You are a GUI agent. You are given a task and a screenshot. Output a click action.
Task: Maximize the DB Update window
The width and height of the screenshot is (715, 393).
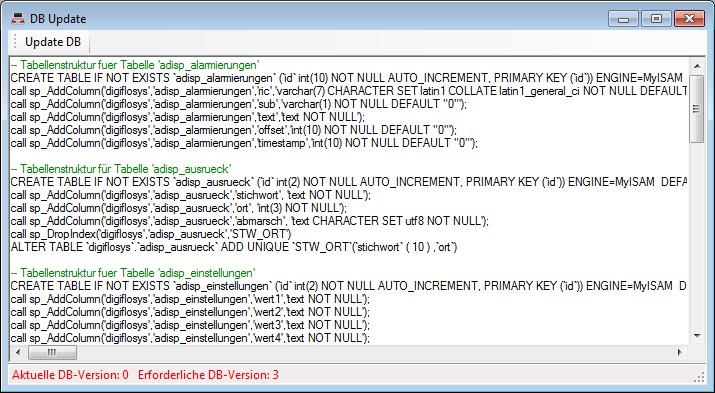click(656, 19)
